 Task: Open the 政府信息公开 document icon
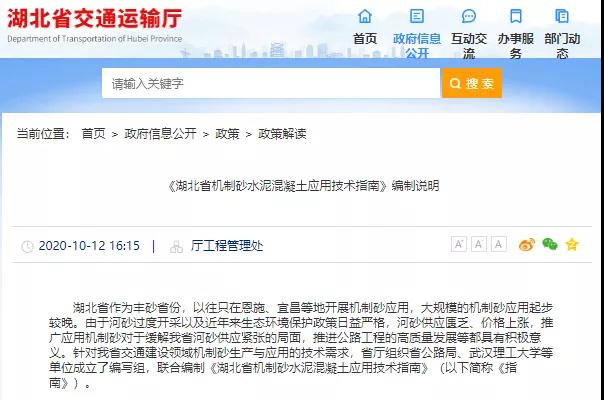click(415, 17)
